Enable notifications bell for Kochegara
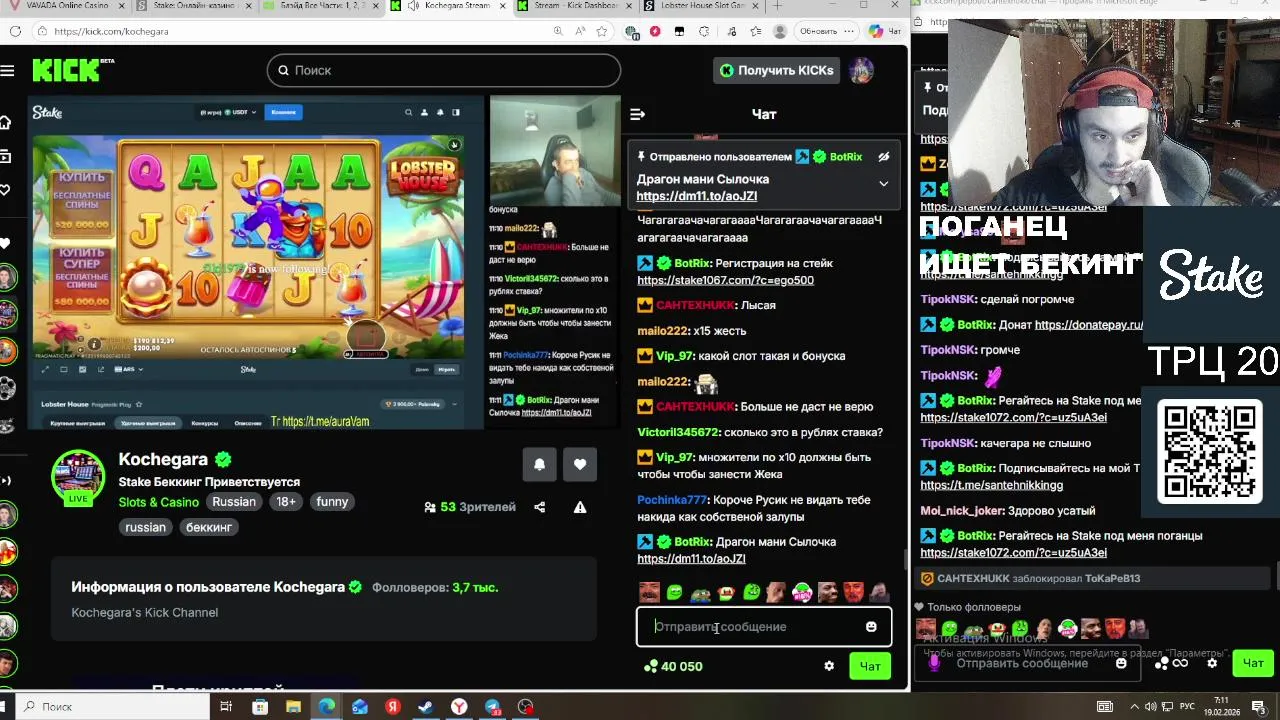 point(539,464)
